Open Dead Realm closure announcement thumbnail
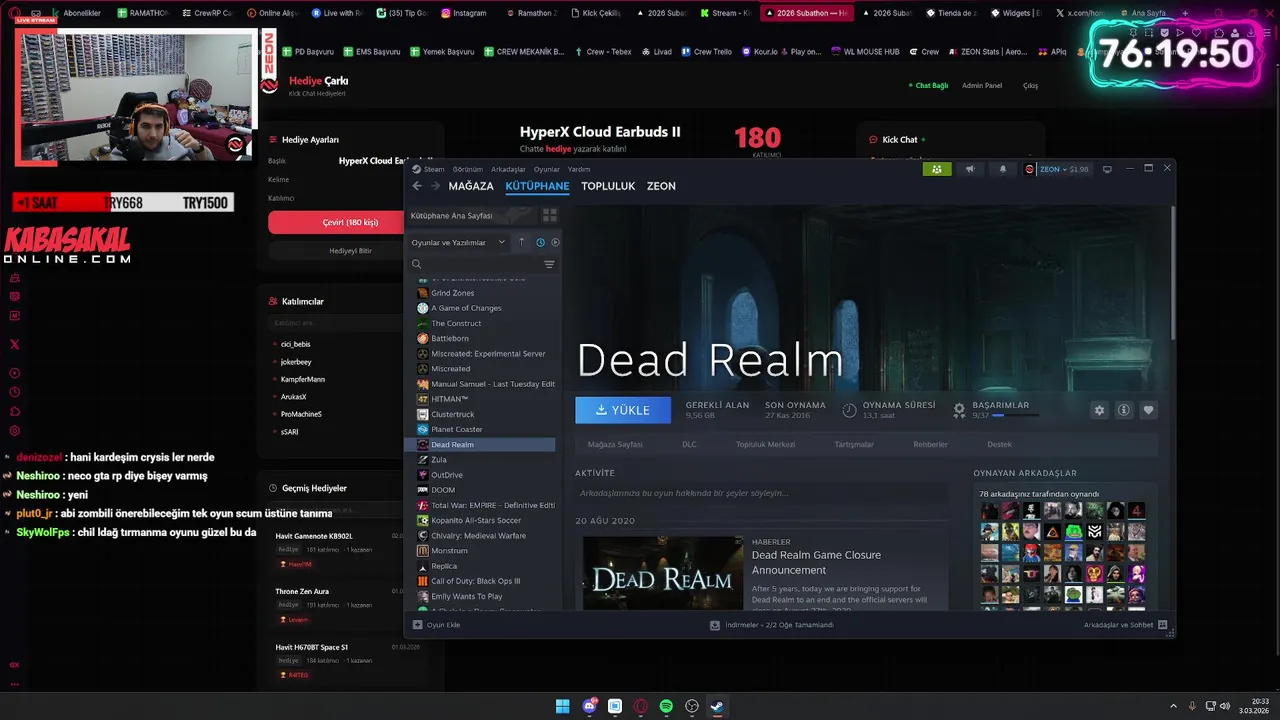This screenshot has height=720, width=1280. pyautogui.click(x=663, y=573)
